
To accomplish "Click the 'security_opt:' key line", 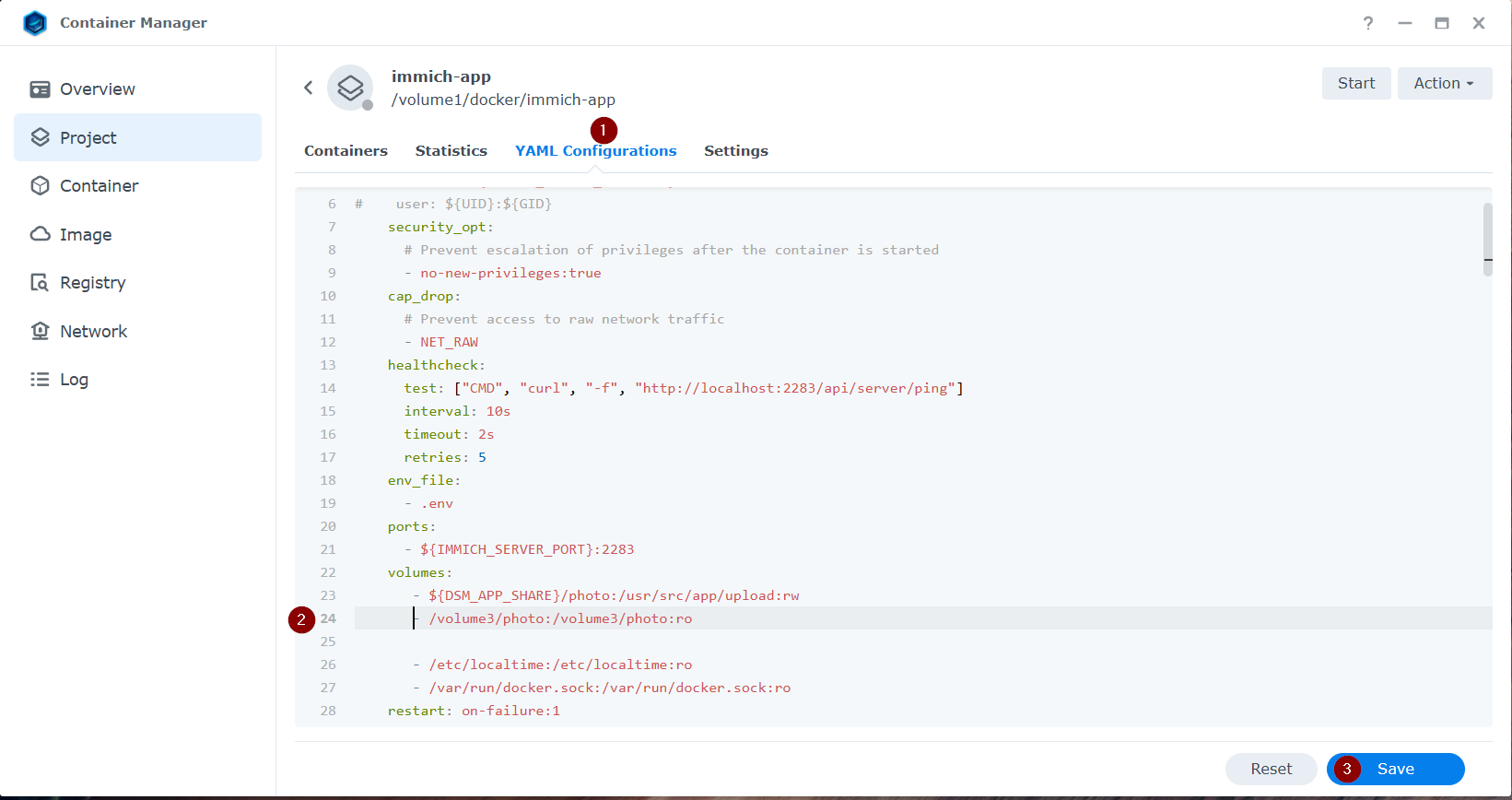I will (x=440, y=227).
